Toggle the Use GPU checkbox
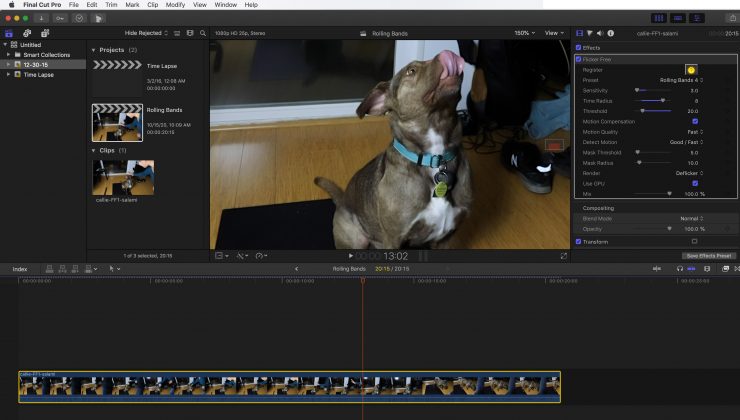740x420 pixels. 694,183
